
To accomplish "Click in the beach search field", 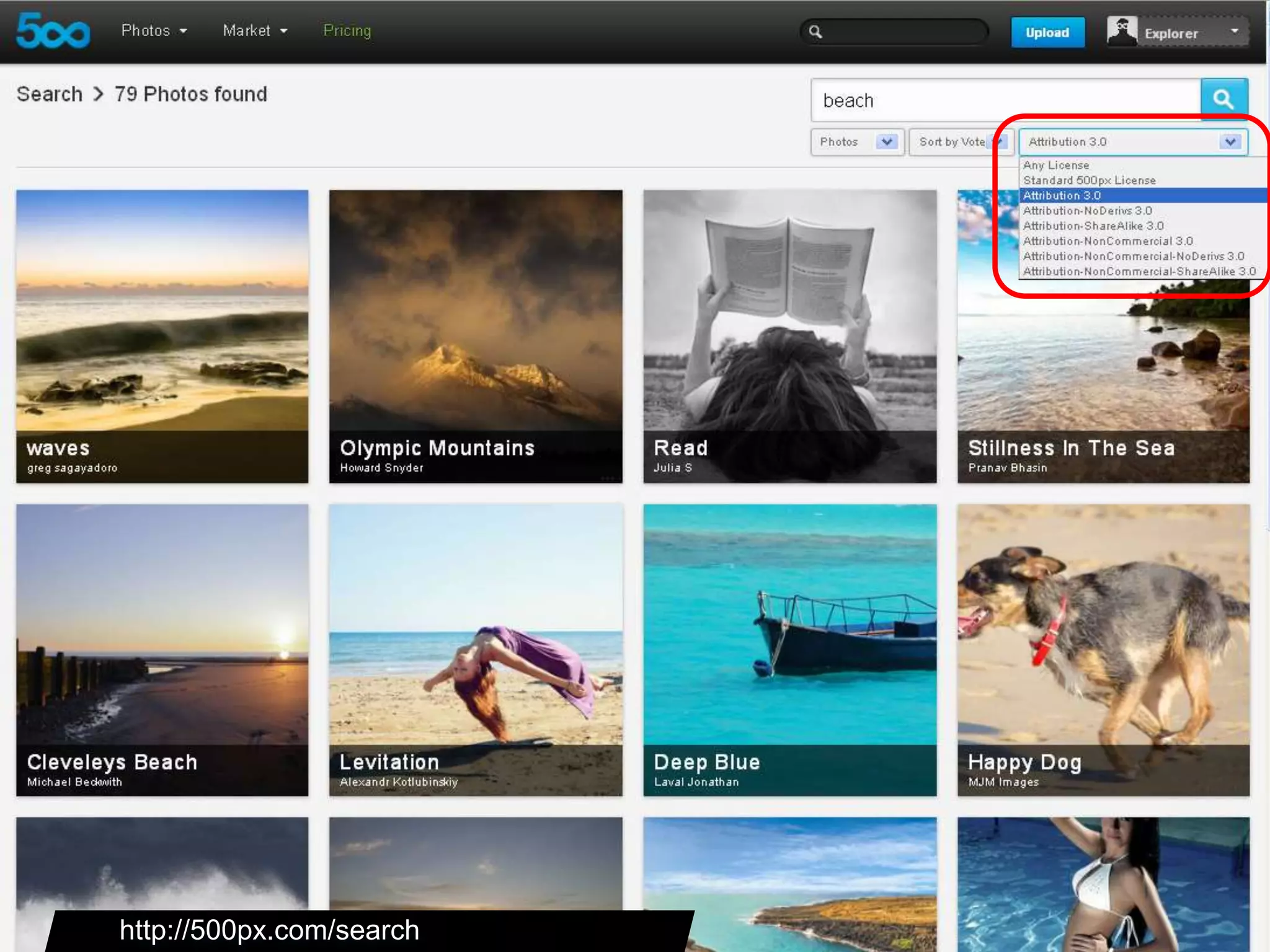I will [1005, 100].
